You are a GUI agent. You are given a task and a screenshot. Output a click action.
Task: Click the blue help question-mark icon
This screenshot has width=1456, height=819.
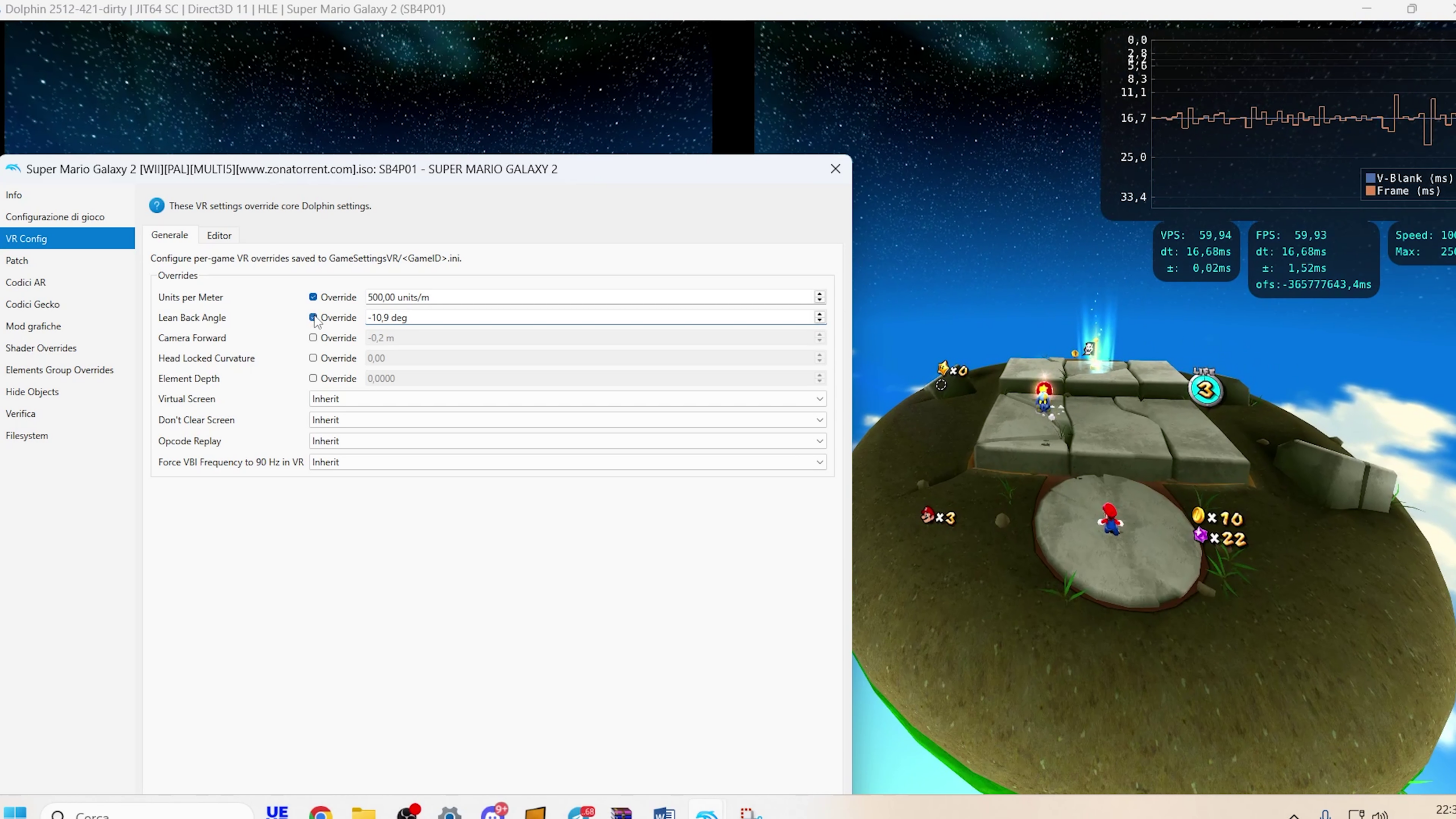pyautogui.click(x=156, y=206)
